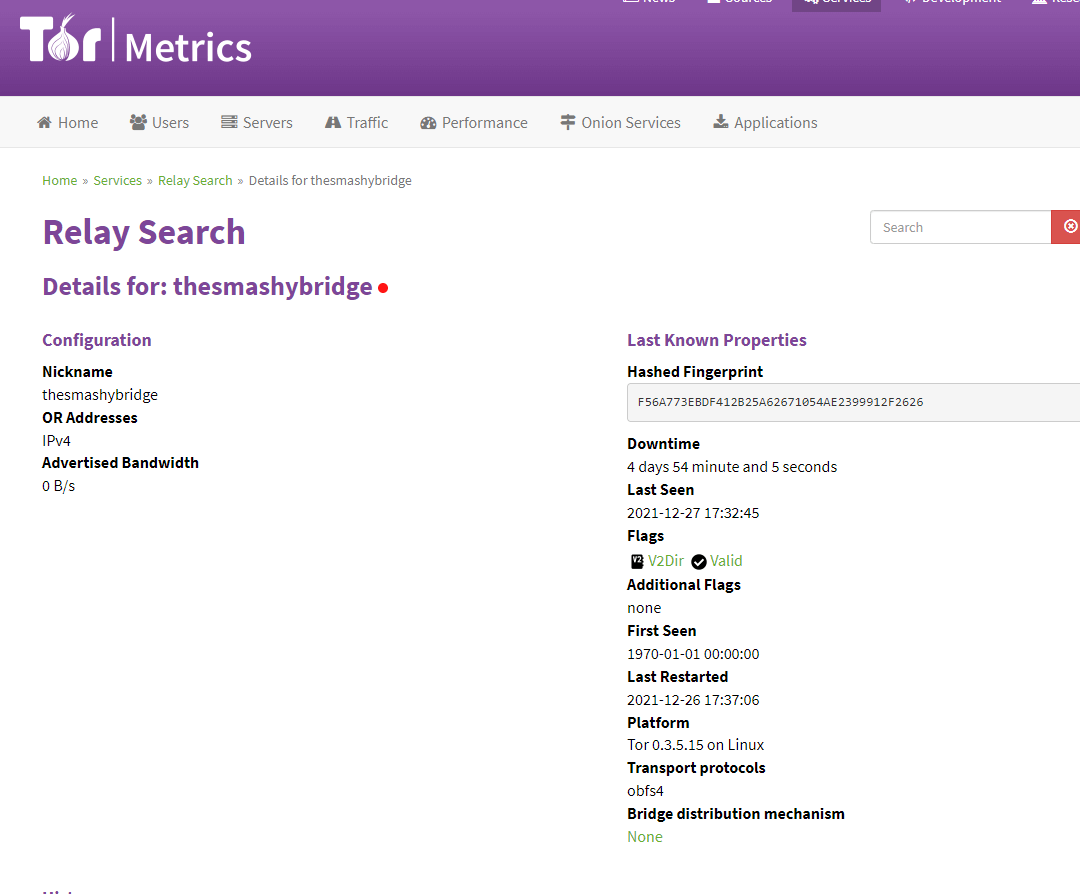Click the Traffic road icon
Viewport: 1080px width, 894px height.
(333, 122)
